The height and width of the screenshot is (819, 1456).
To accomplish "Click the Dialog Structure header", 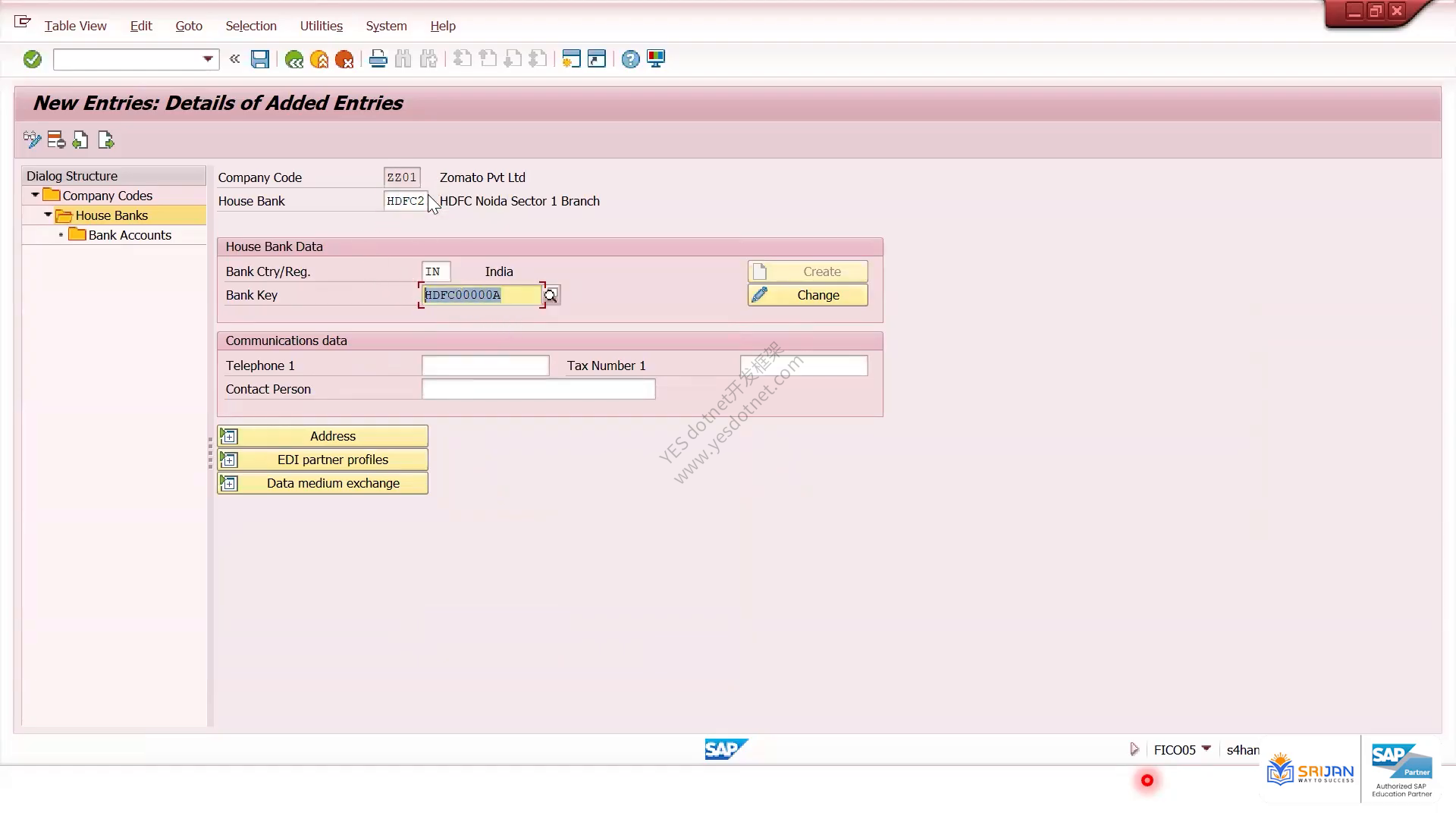I will [x=114, y=176].
